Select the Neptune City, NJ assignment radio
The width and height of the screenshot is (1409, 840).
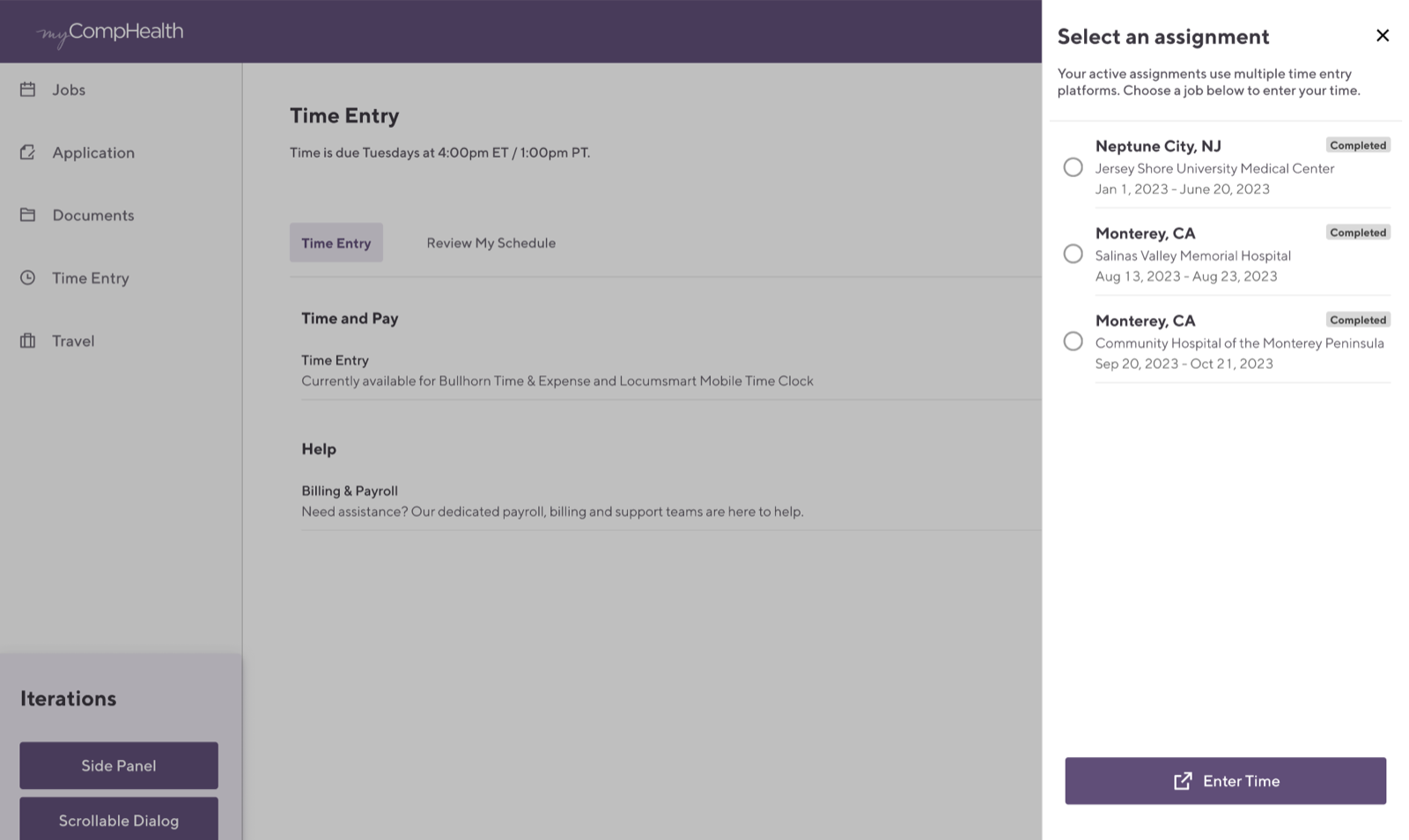point(1073,166)
